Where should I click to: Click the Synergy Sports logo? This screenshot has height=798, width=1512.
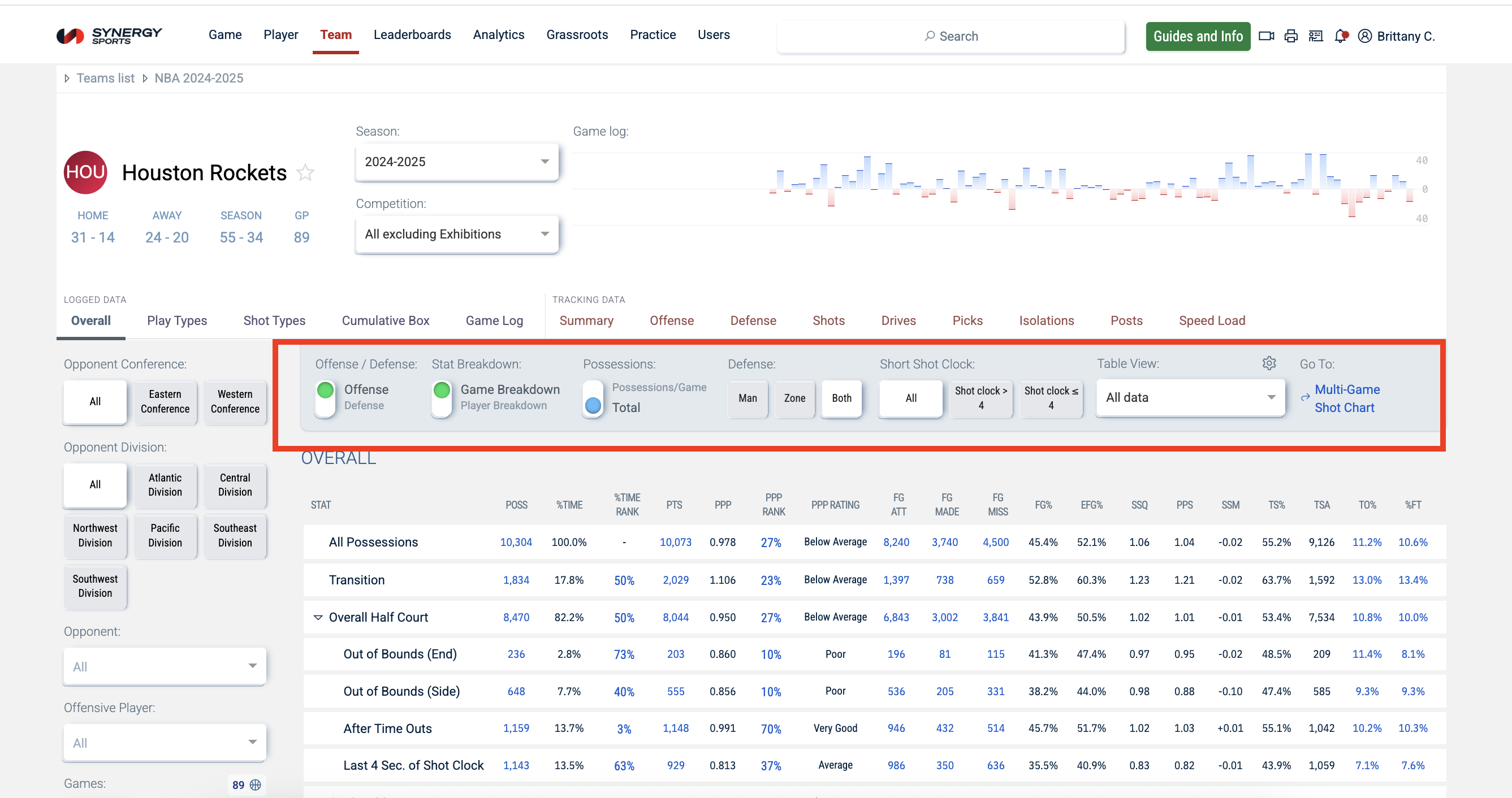109,36
